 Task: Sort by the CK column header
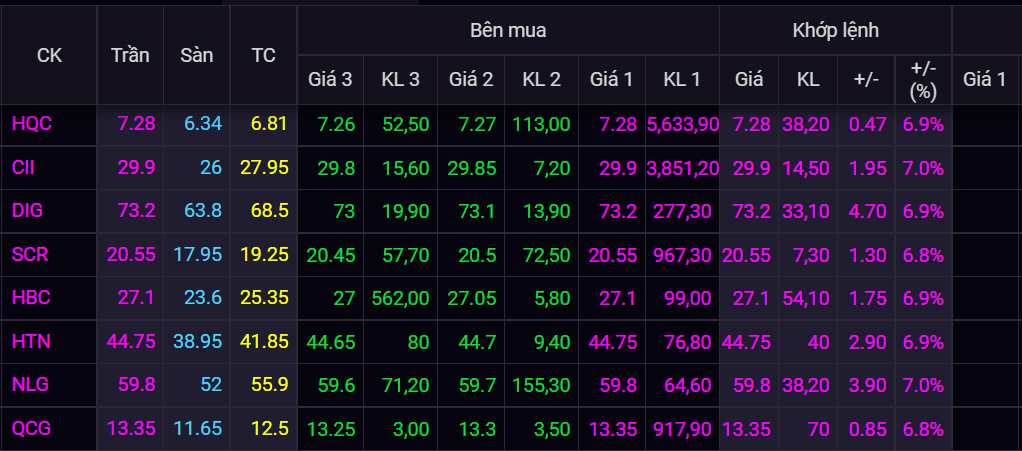click(49, 56)
